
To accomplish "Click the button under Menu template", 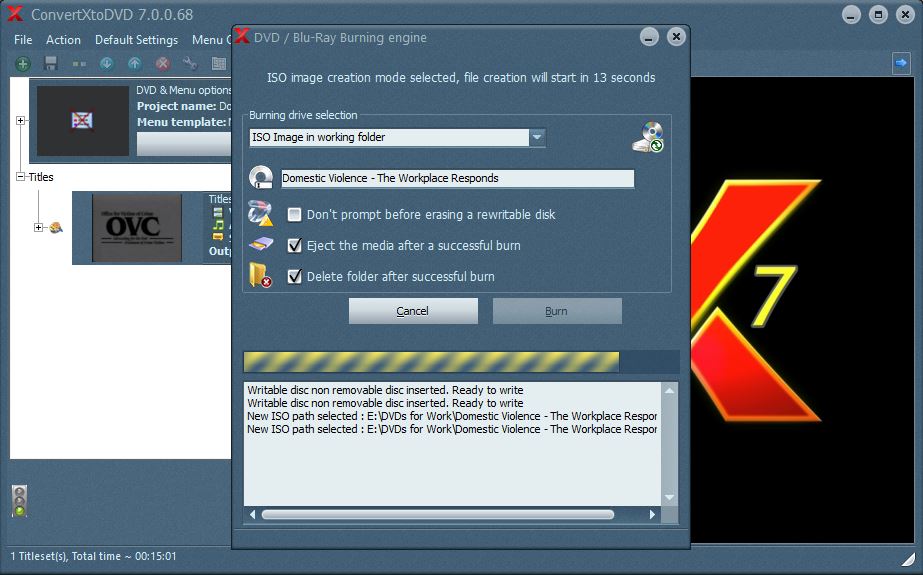I will tap(184, 144).
